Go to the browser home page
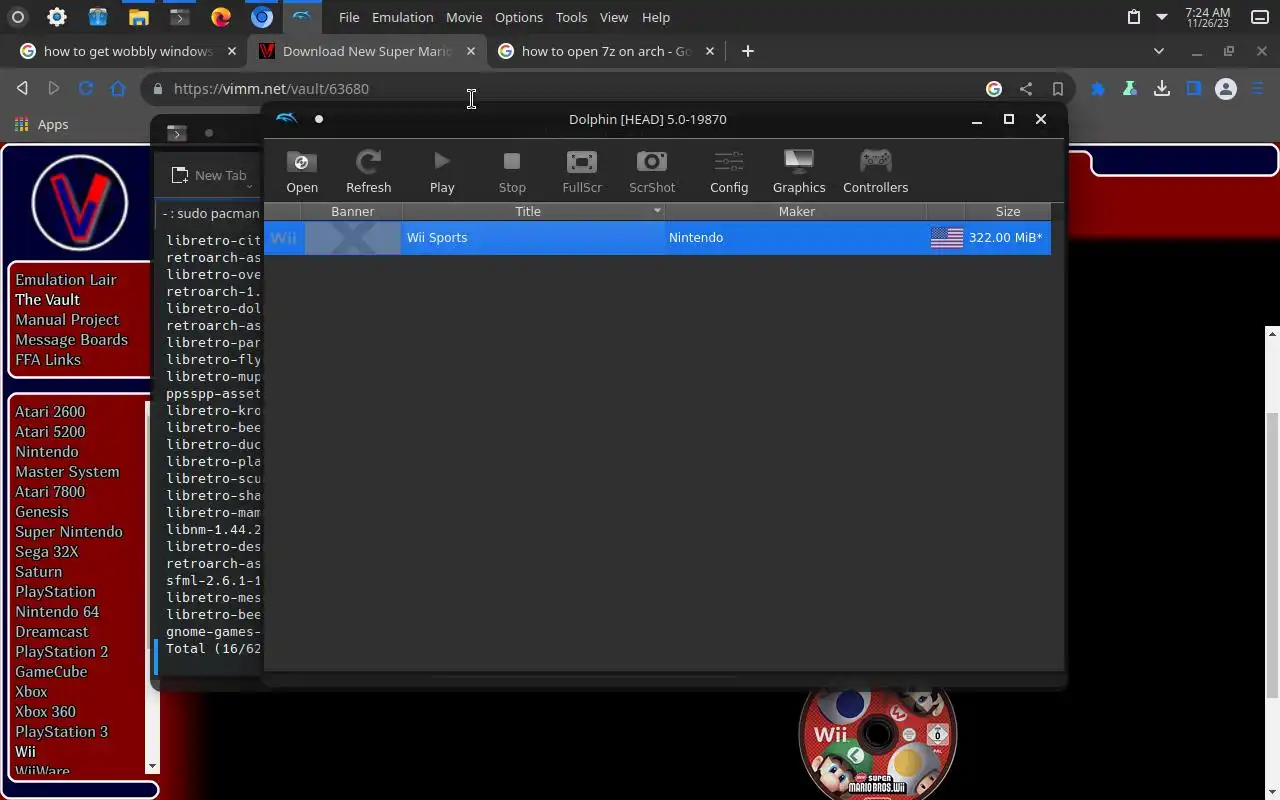Viewport: 1280px width, 800px height. (x=118, y=88)
